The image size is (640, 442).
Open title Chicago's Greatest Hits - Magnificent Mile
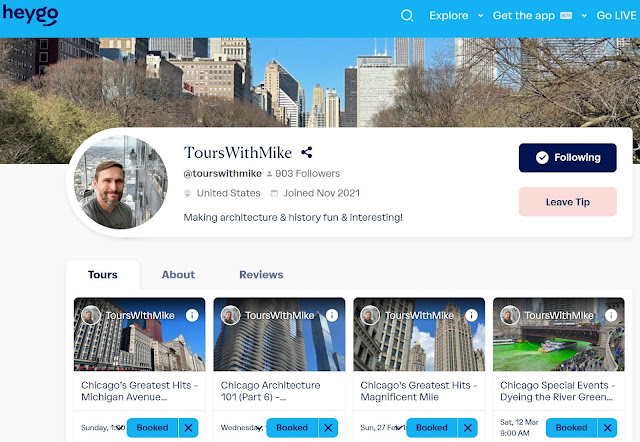coord(418,391)
